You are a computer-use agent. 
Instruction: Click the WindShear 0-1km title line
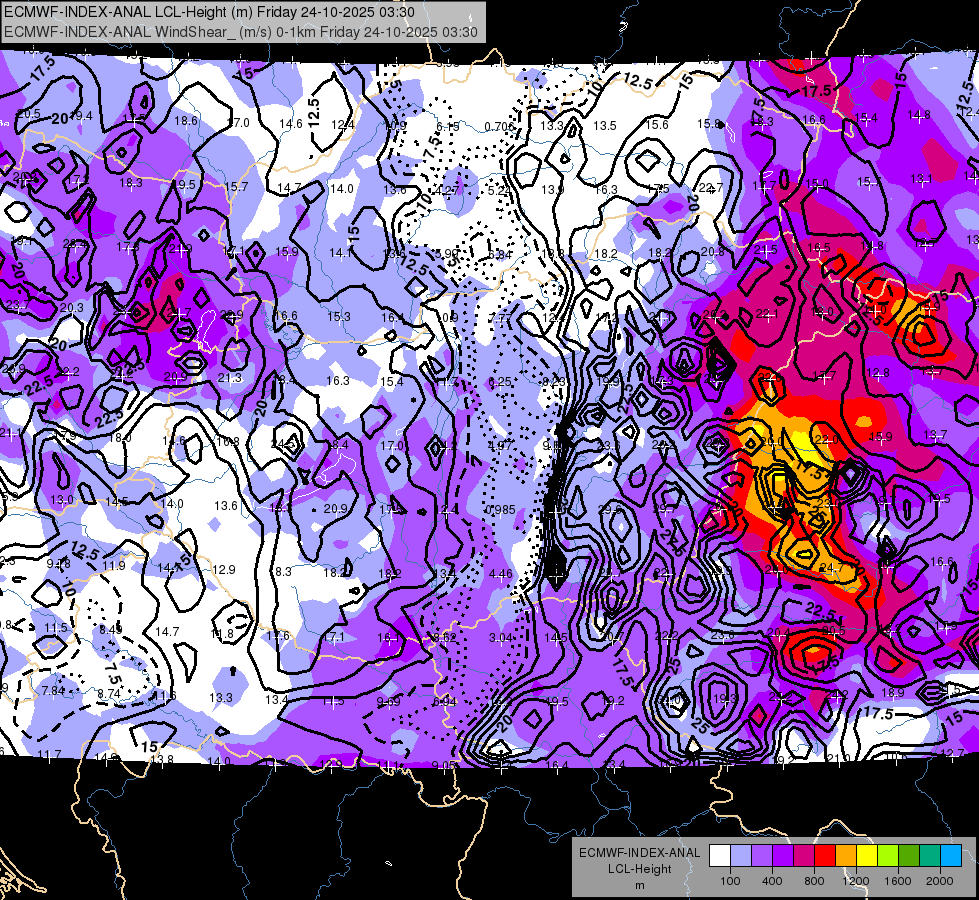pos(240,32)
